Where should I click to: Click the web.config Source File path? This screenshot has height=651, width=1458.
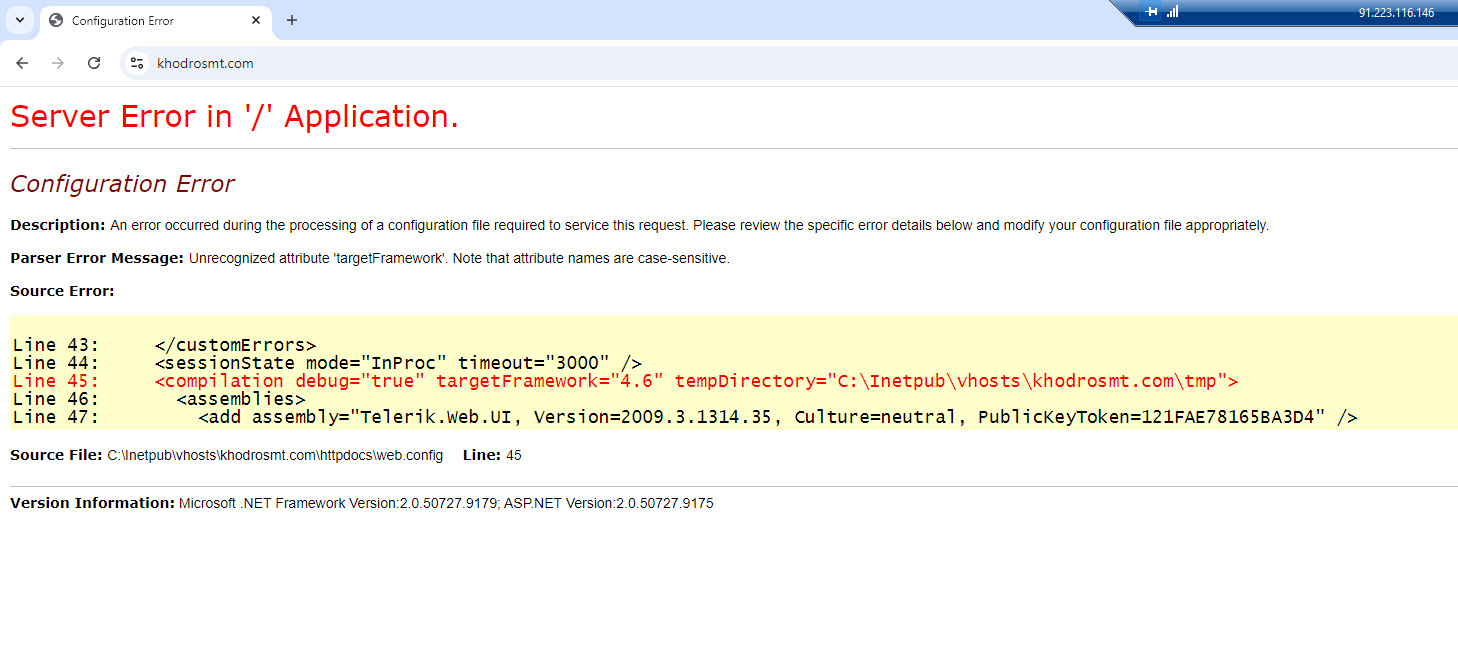(x=275, y=455)
